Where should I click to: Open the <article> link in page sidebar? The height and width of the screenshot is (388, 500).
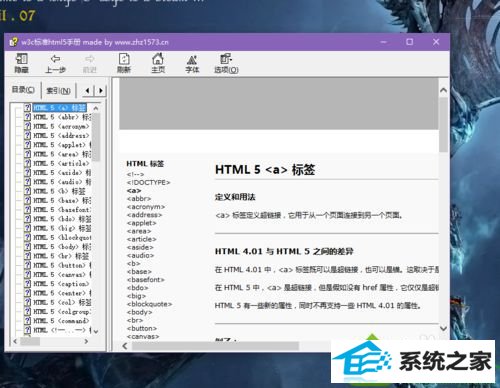142,239
